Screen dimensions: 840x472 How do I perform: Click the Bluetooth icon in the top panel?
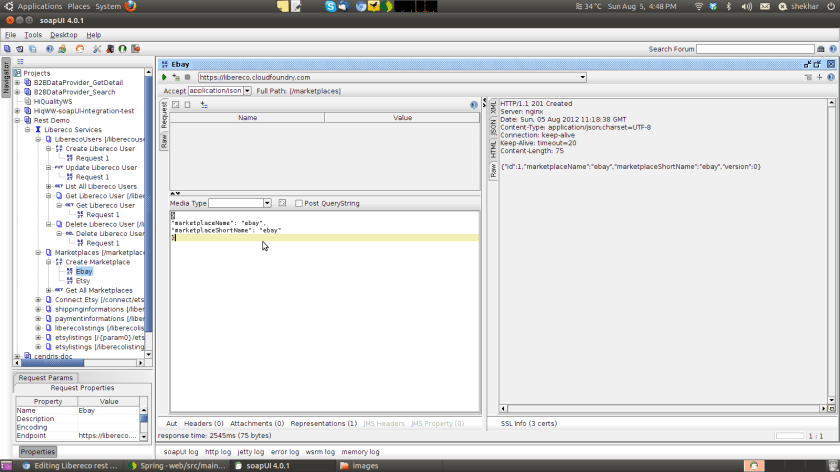click(729, 6)
